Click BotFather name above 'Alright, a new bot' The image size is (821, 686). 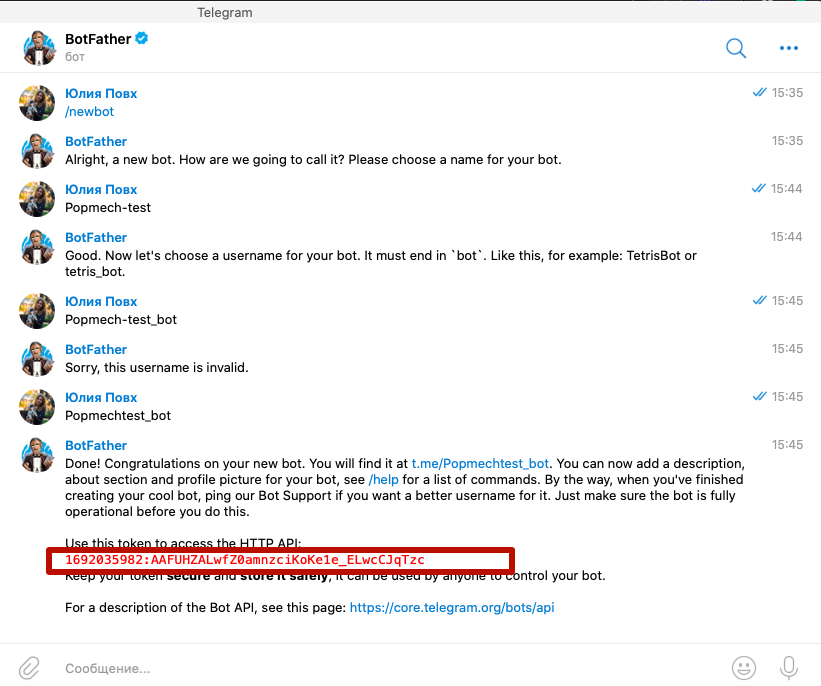click(96, 141)
